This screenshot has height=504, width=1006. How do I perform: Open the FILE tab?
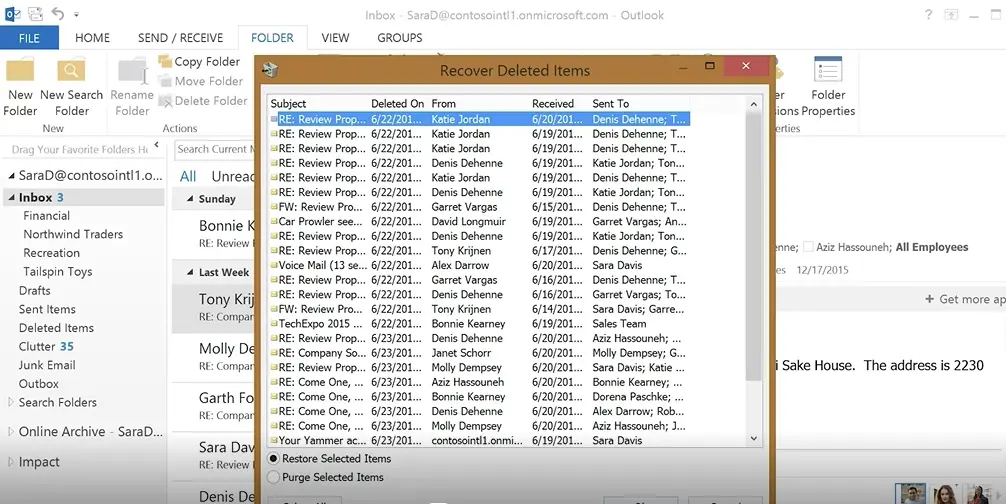tap(29, 38)
